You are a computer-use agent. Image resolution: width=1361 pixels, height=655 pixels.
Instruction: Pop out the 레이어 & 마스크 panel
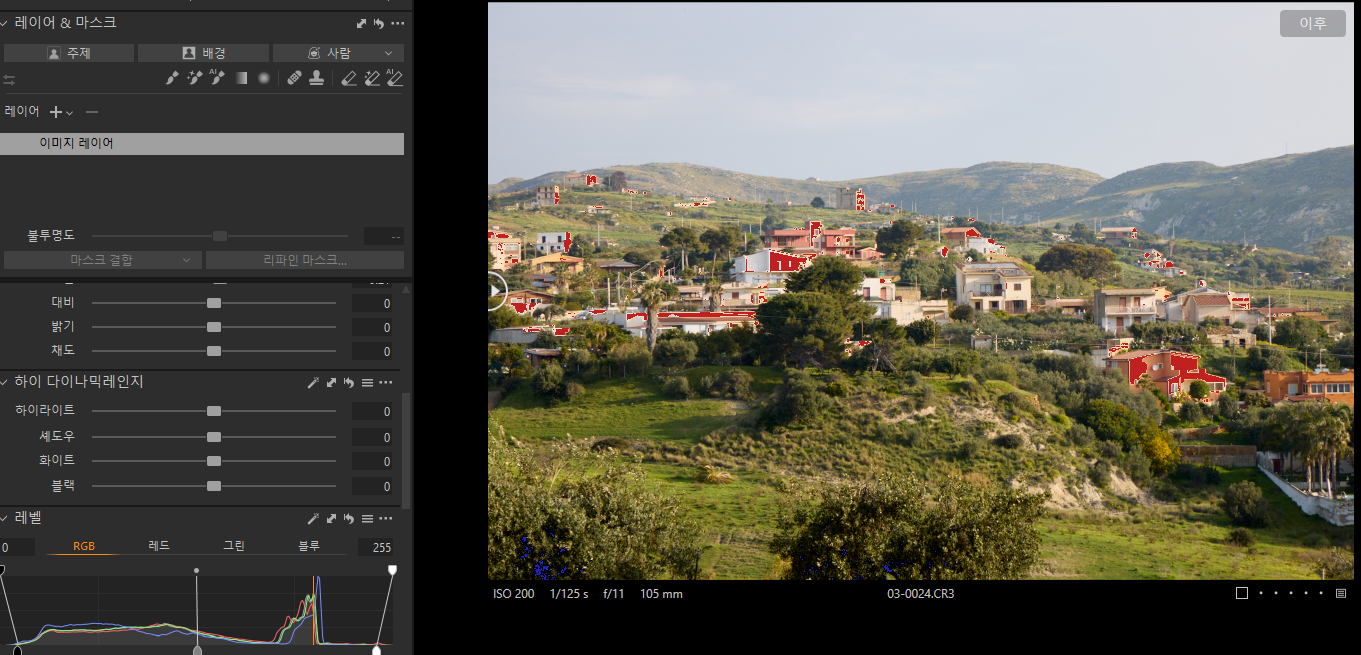(x=361, y=23)
